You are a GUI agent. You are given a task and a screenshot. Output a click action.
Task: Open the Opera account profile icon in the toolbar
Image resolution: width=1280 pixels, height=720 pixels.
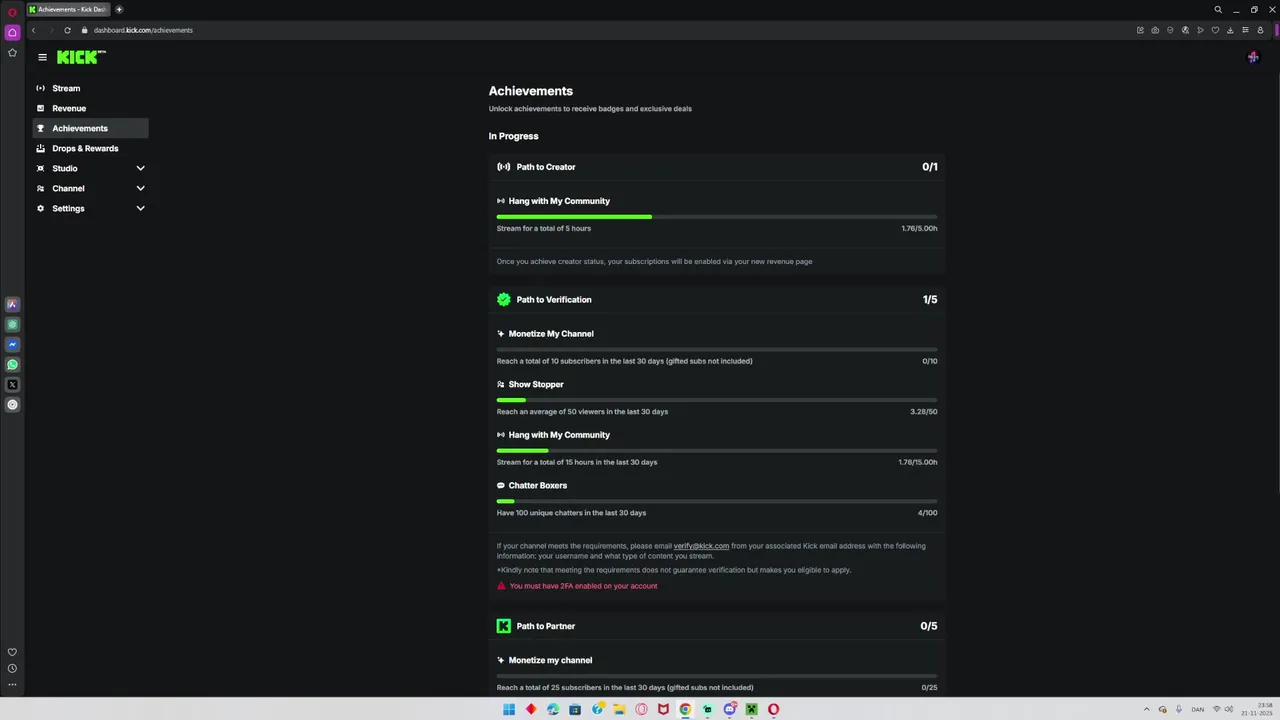point(1260,30)
